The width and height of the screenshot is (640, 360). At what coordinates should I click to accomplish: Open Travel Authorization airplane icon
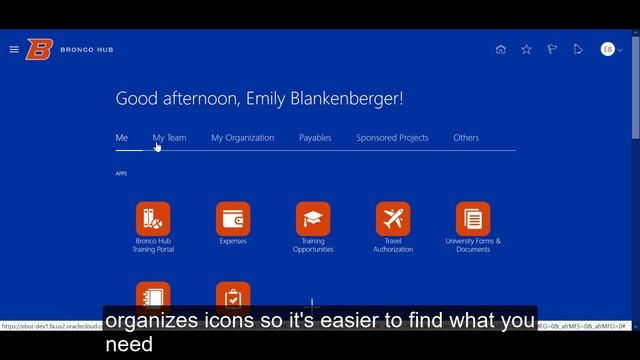point(393,219)
